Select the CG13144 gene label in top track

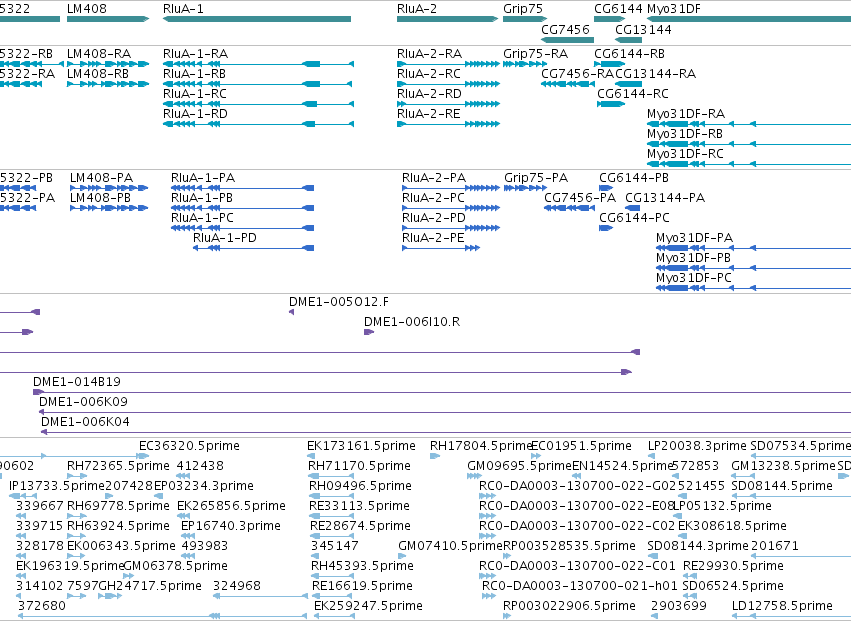pos(643,29)
